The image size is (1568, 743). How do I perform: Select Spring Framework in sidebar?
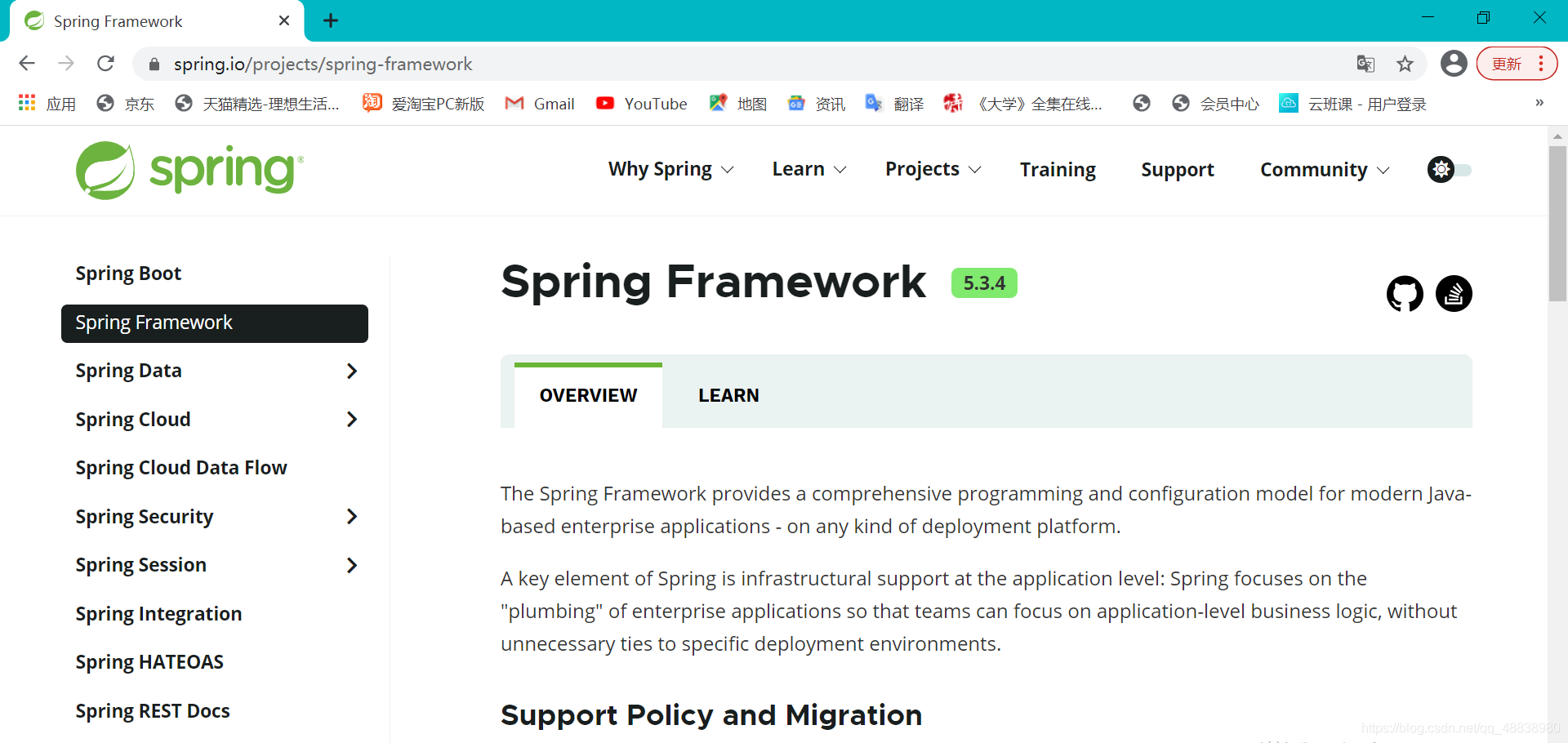215,323
